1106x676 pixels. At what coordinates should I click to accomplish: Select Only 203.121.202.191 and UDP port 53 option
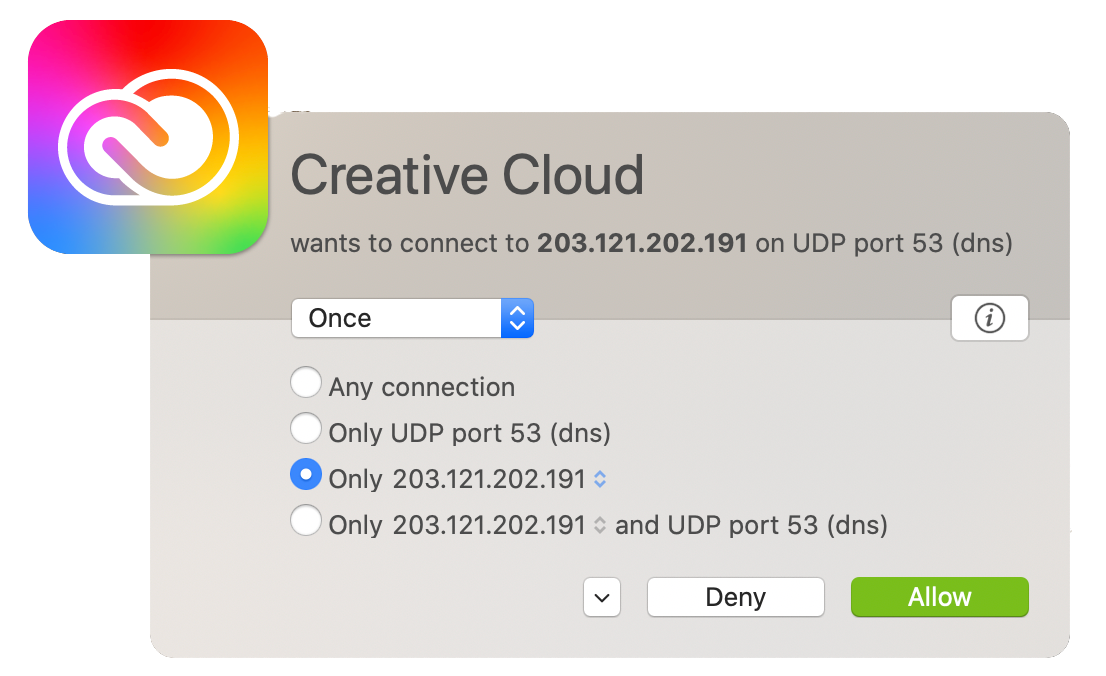click(x=305, y=521)
